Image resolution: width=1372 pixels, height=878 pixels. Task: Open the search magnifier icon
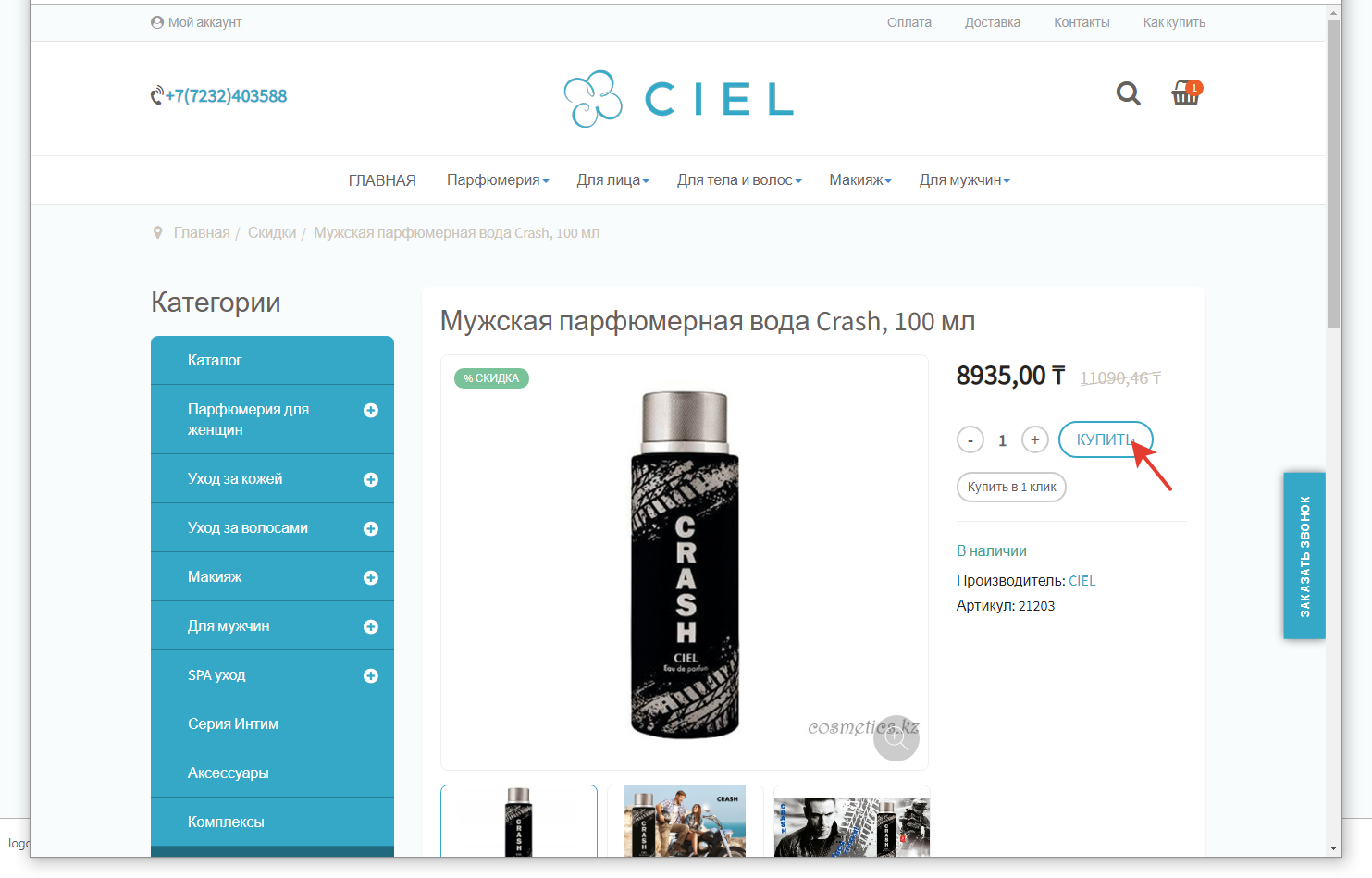pyautogui.click(x=1128, y=93)
